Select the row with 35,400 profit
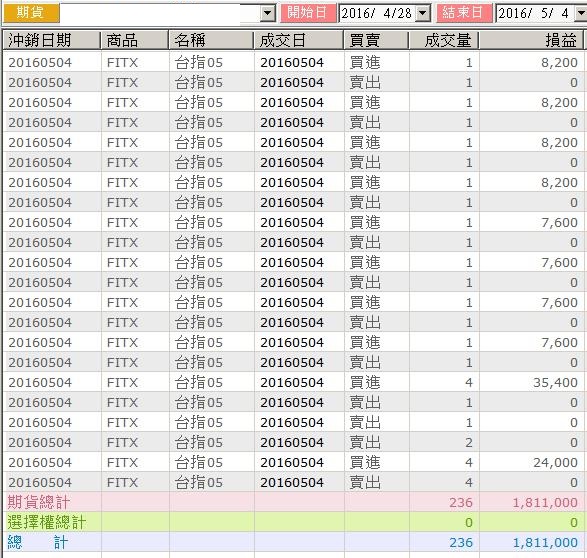This screenshot has height=558, width=587. [x=293, y=382]
